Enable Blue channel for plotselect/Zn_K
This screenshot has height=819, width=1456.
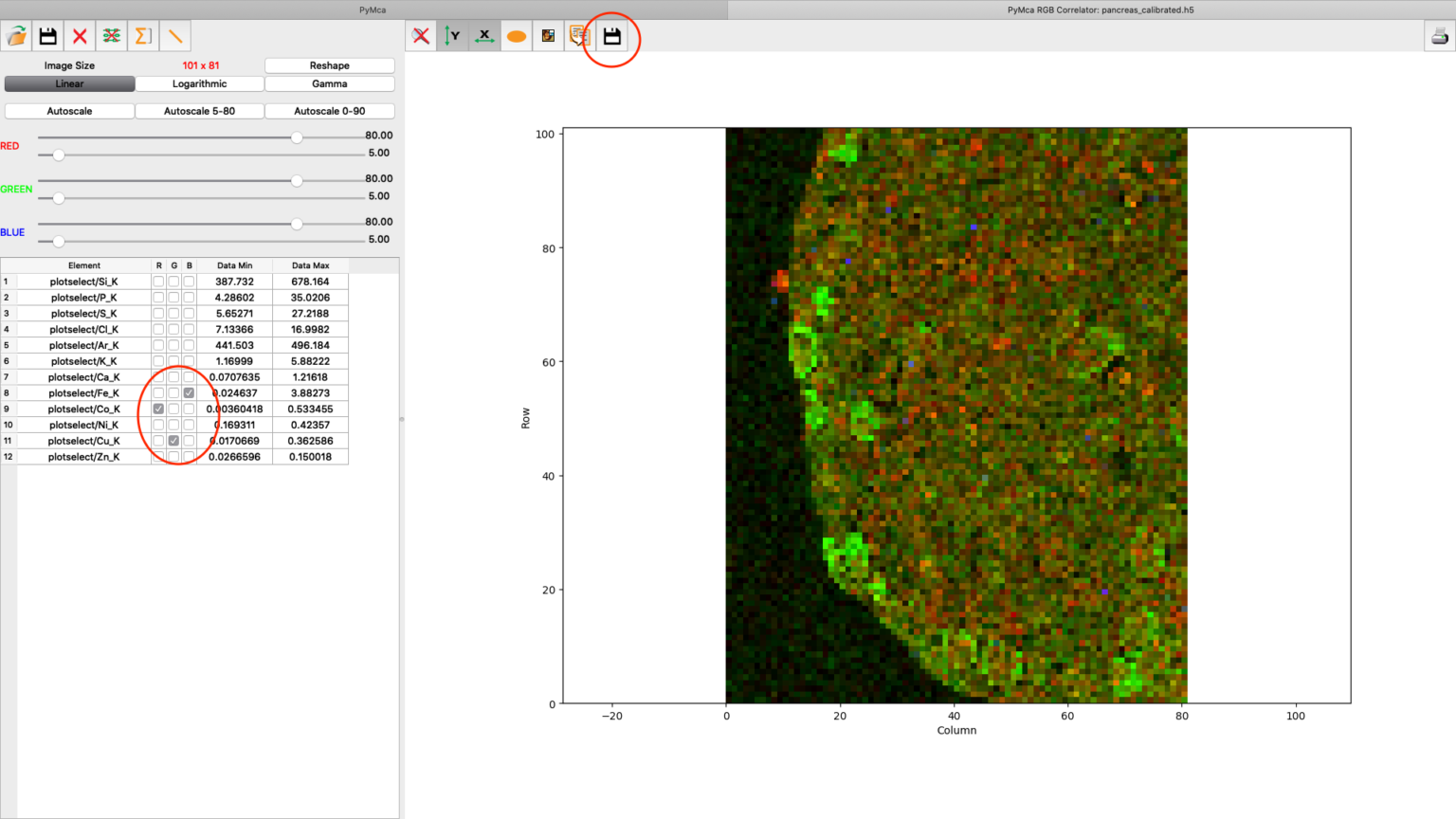(189, 456)
